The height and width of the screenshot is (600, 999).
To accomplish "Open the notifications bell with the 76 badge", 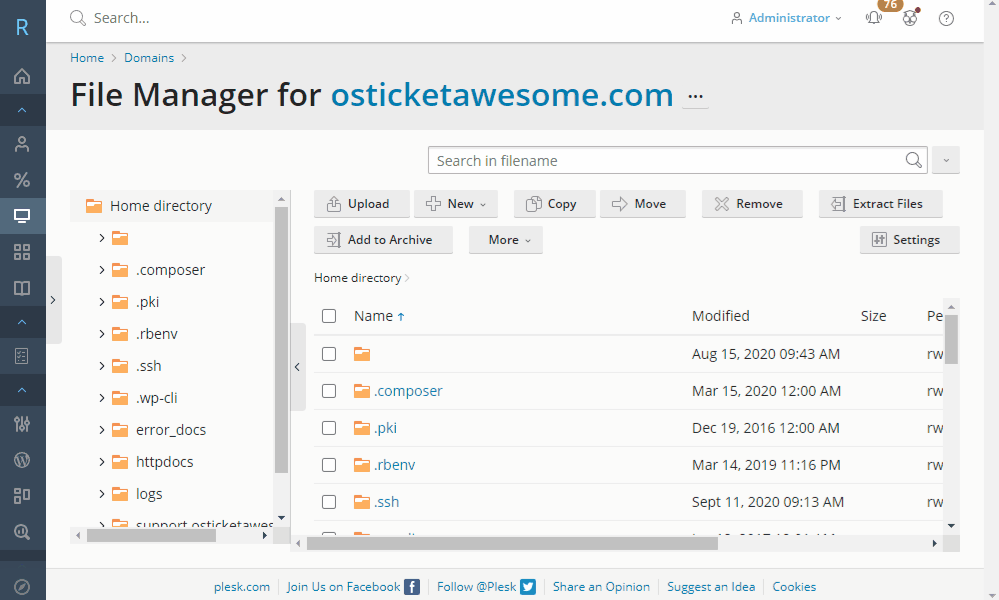I will [874, 18].
